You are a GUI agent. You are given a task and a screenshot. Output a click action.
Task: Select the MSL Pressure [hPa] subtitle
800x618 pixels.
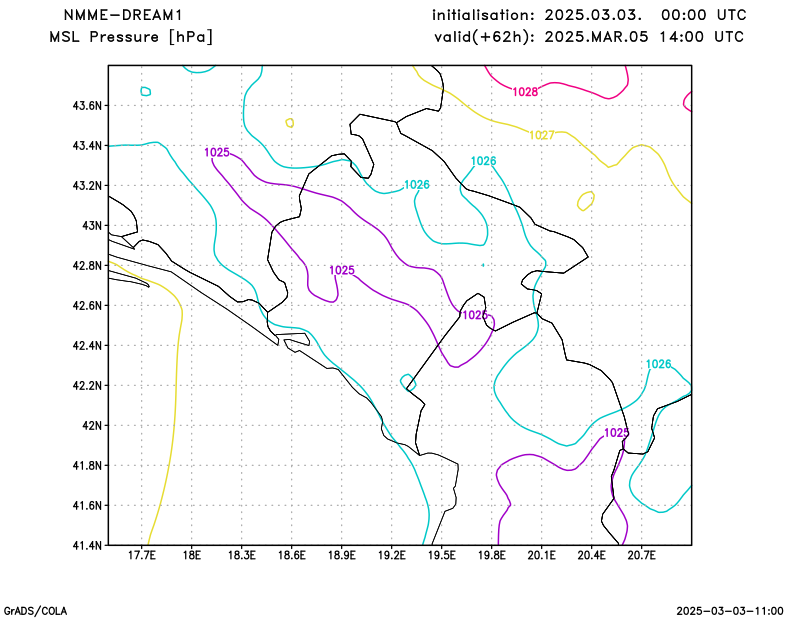click(131, 37)
